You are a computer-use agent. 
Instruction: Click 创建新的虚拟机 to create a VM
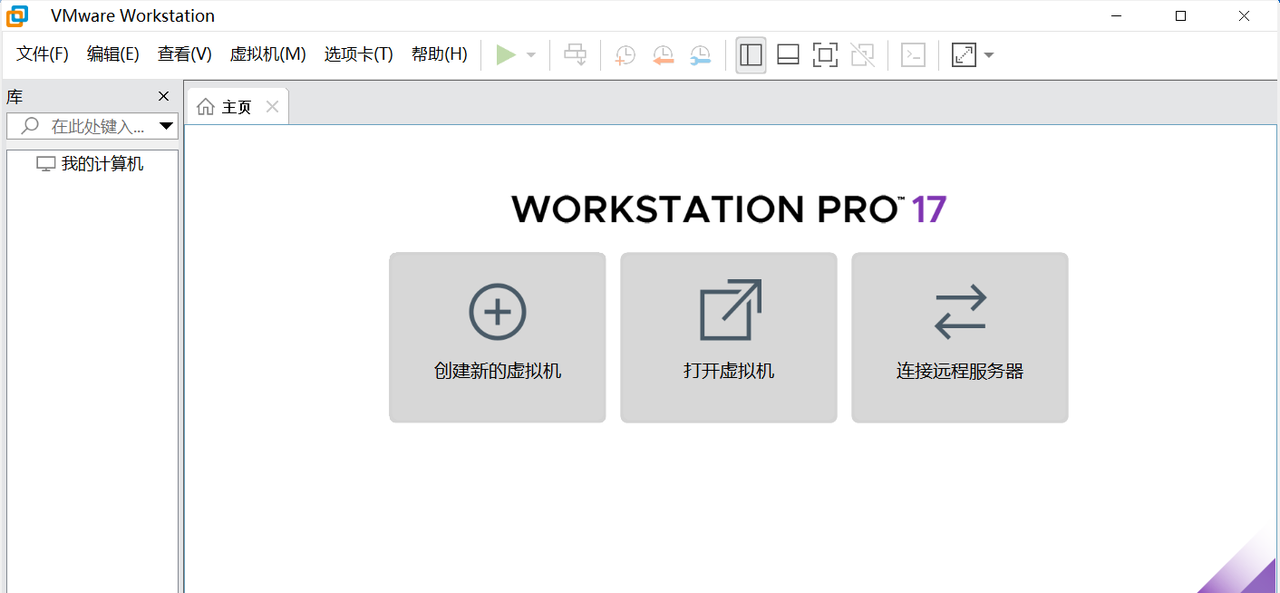[497, 337]
